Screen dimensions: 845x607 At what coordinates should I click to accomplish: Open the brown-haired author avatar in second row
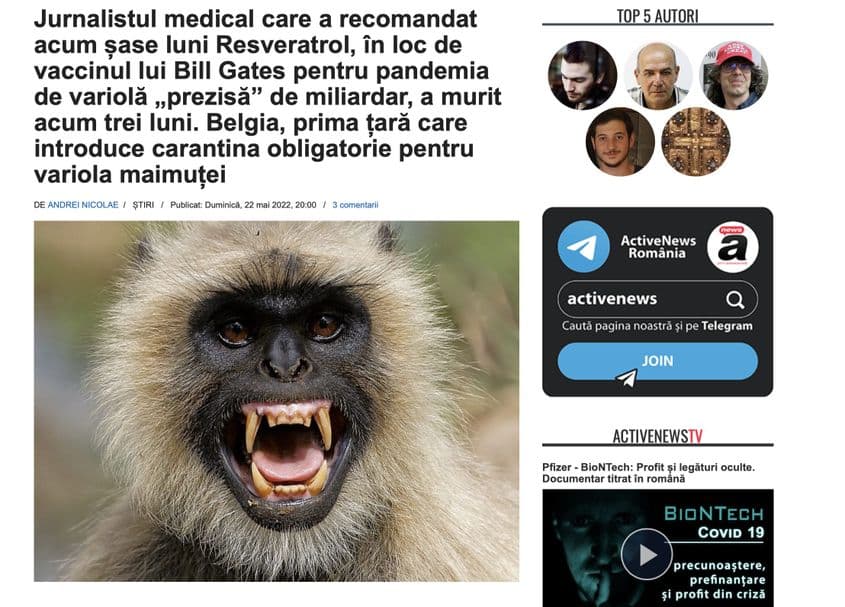[620, 141]
